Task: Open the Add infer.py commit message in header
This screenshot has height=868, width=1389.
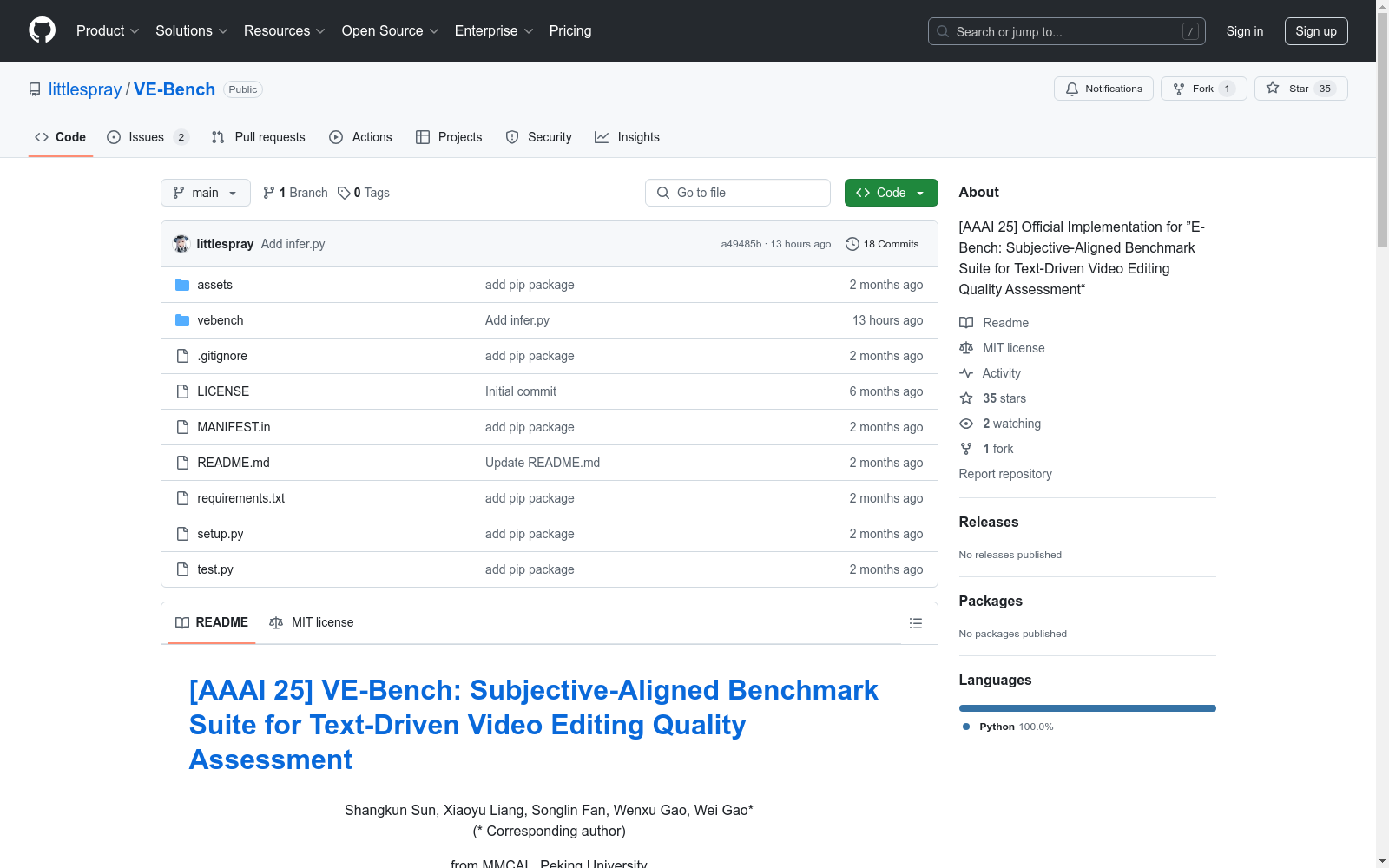Action: 293,244
